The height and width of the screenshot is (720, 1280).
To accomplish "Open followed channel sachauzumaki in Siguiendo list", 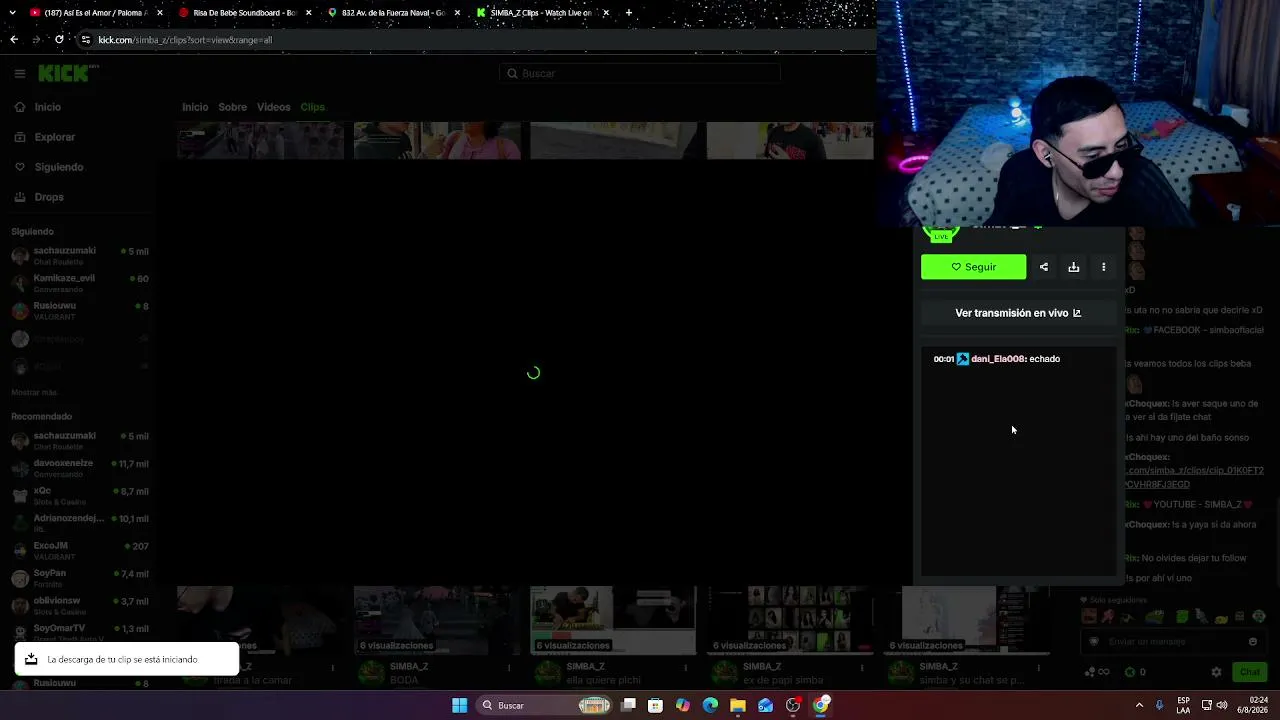I will click(x=80, y=256).
